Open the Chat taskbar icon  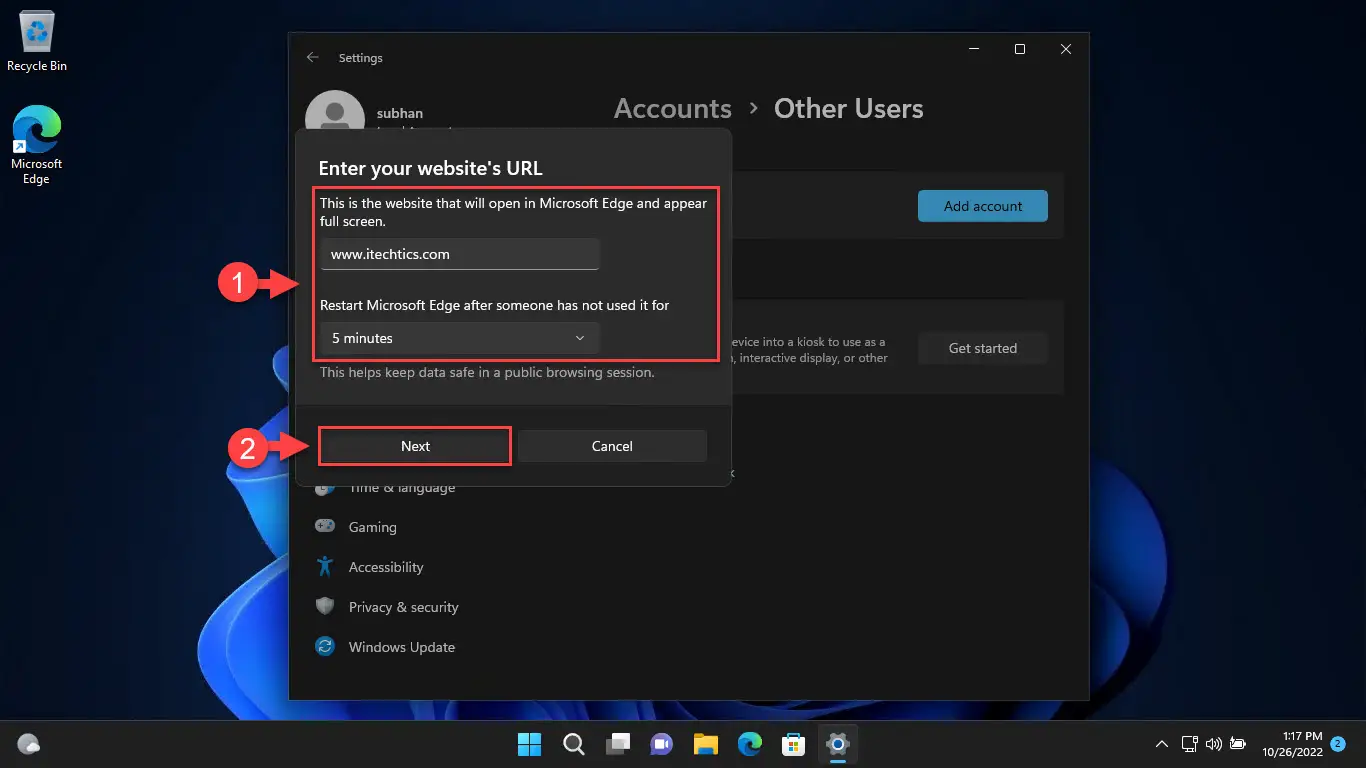tap(661, 743)
